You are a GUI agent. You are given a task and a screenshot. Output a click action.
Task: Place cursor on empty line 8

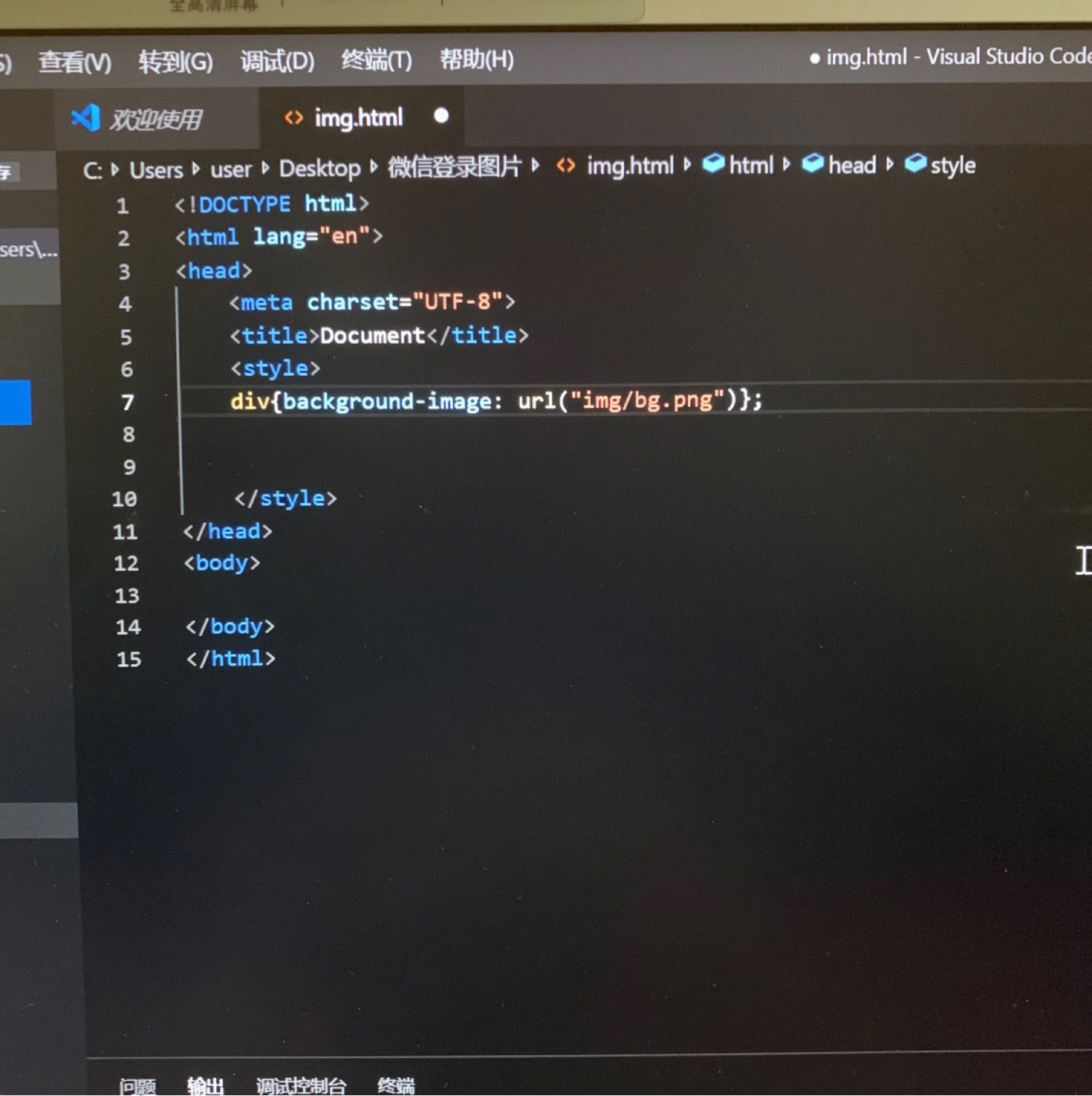[582, 435]
